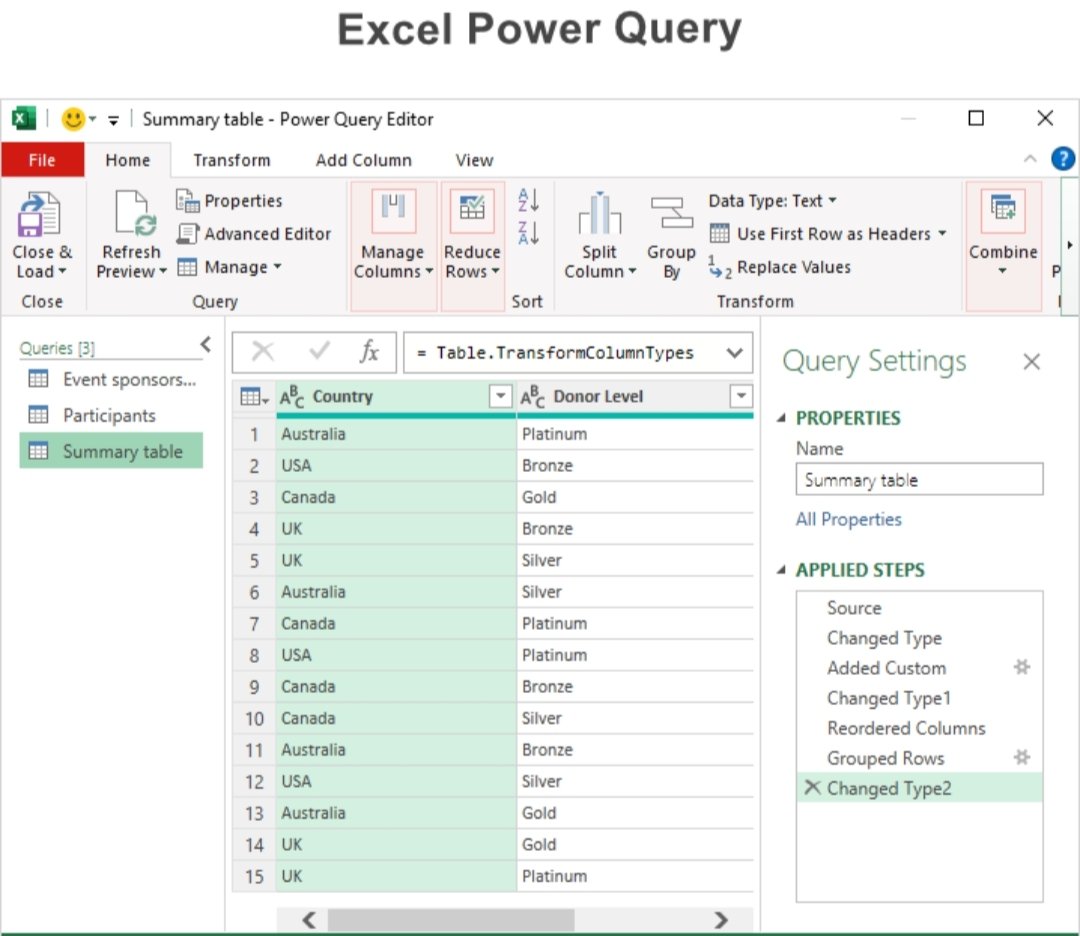Click the Reduce Rows icon
This screenshot has height=936, width=1080.
[x=472, y=211]
